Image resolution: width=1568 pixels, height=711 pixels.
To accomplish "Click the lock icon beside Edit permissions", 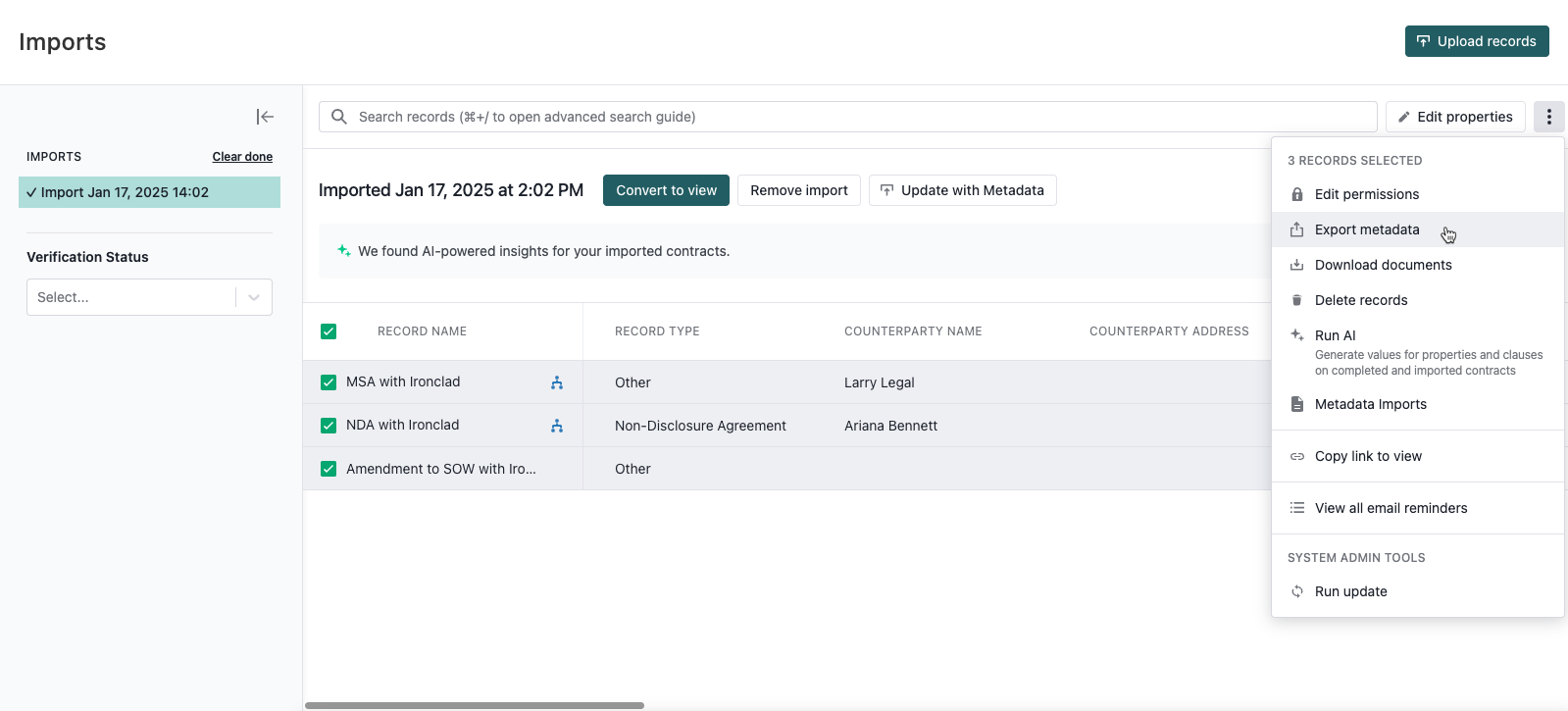I will 1297,194.
